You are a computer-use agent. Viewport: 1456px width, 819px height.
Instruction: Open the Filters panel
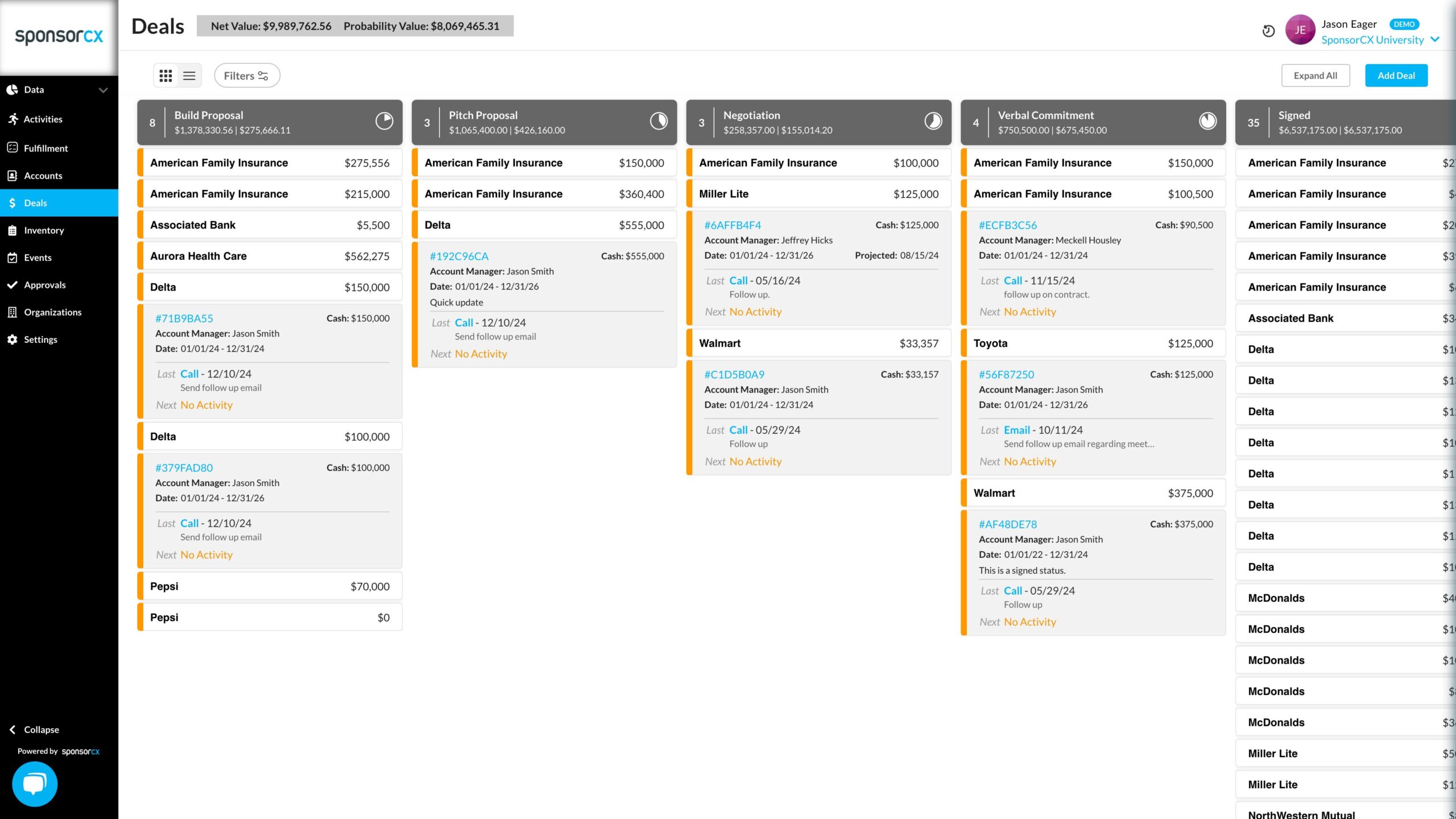pyautogui.click(x=247, y=76)
